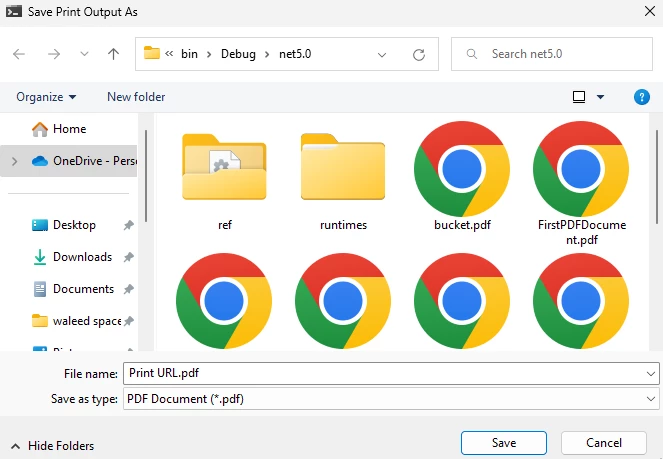Click the Cancel button
This screenshot has height=459, width=663.
pos(605,443)
